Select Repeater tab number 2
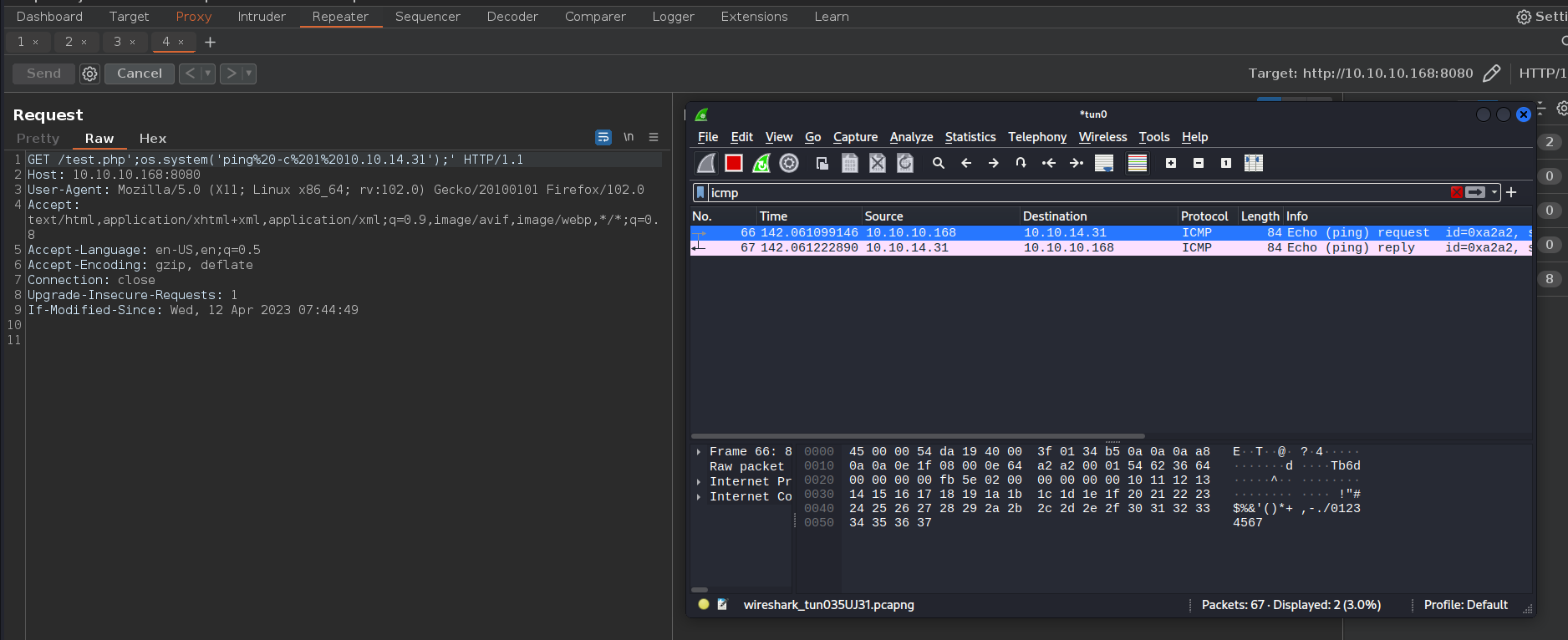The image size is (1568, 640). pos(69,42)
